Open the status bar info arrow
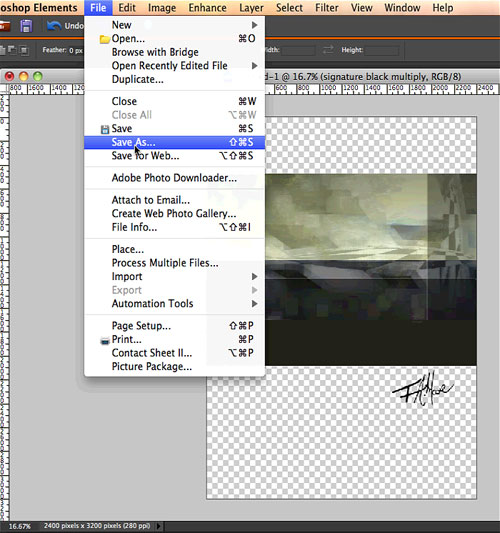This screenshot has width=500, height=533. click(158, 526)
